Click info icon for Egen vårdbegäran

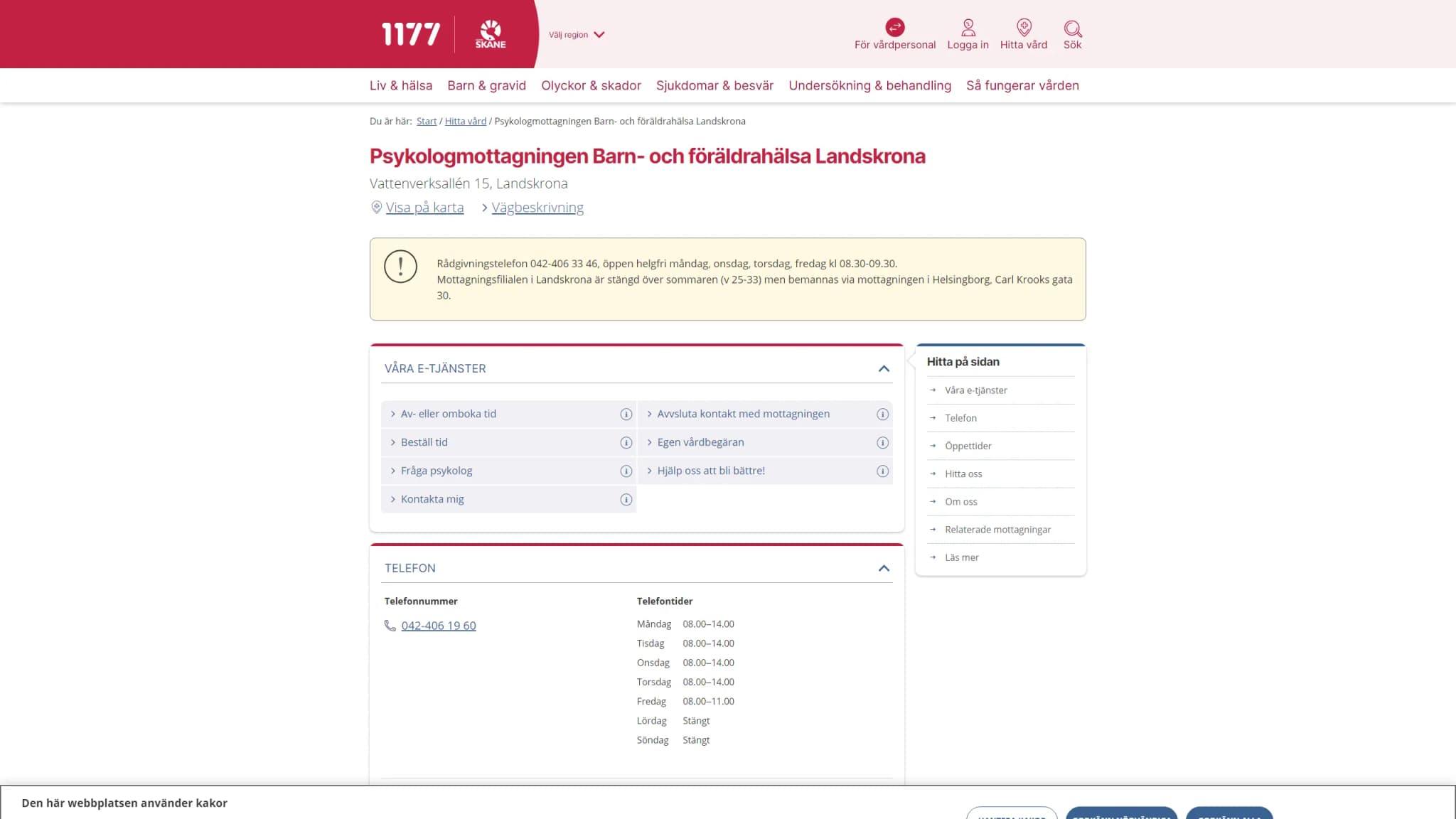pyautogui.click(x=882, y=443)
